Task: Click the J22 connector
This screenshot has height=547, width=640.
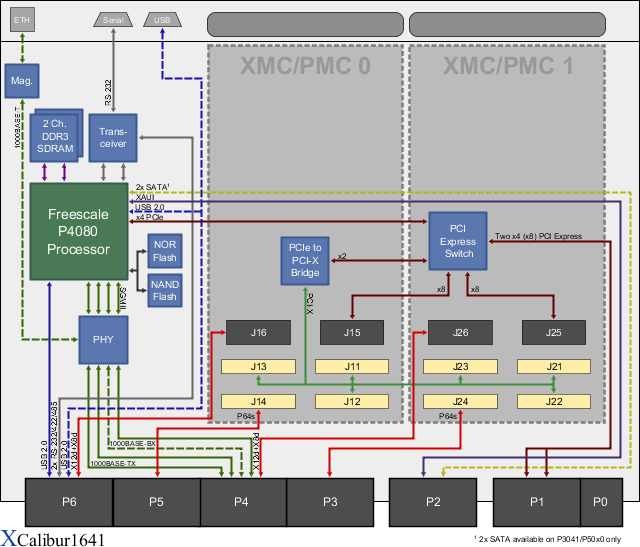Action: pyautogui.click(x=554, y=402)
